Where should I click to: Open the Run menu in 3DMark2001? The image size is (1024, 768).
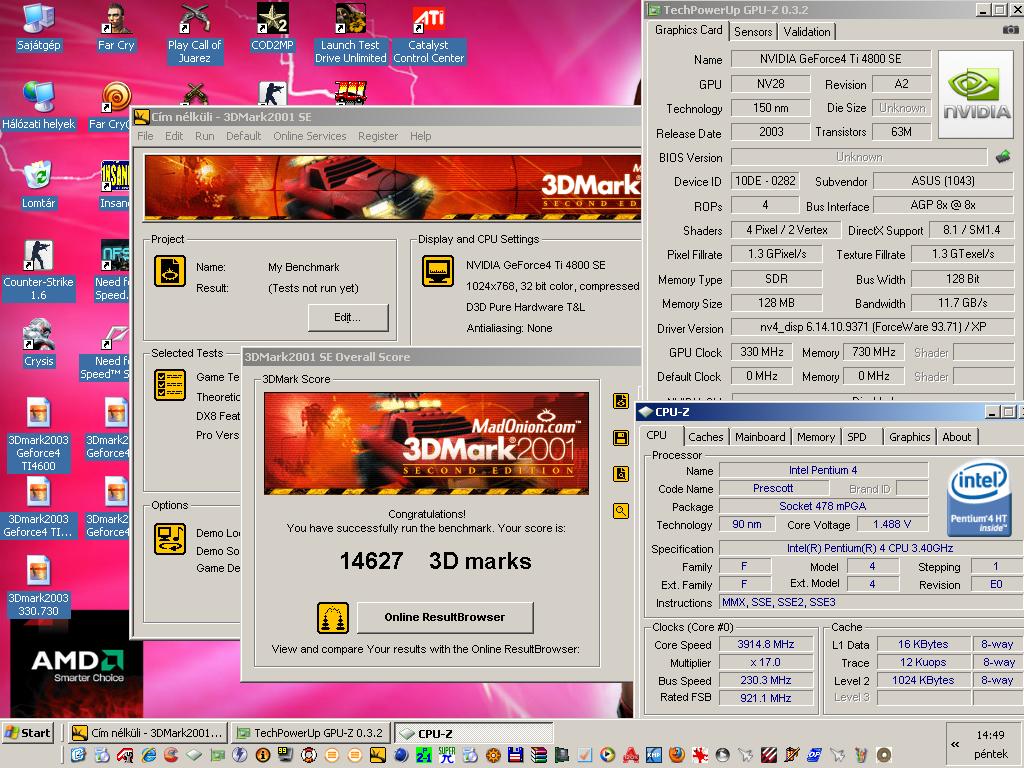pos(204,136)
